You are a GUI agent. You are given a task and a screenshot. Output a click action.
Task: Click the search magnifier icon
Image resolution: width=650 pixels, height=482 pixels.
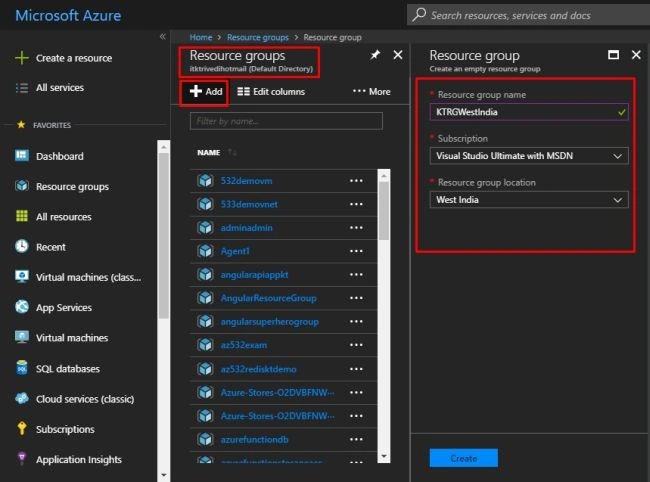(419, 15)
